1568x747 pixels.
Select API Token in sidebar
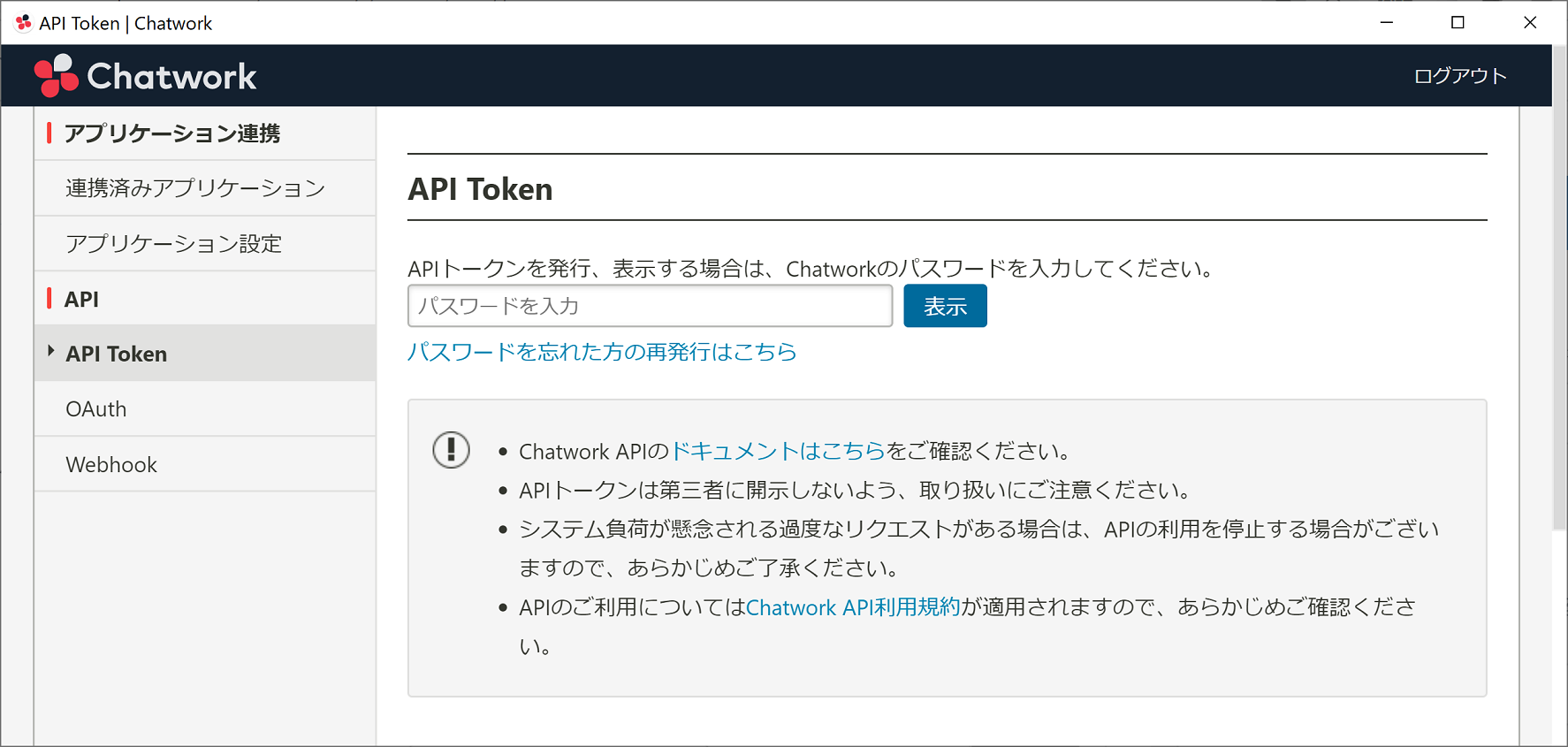[x=205, y=354]
